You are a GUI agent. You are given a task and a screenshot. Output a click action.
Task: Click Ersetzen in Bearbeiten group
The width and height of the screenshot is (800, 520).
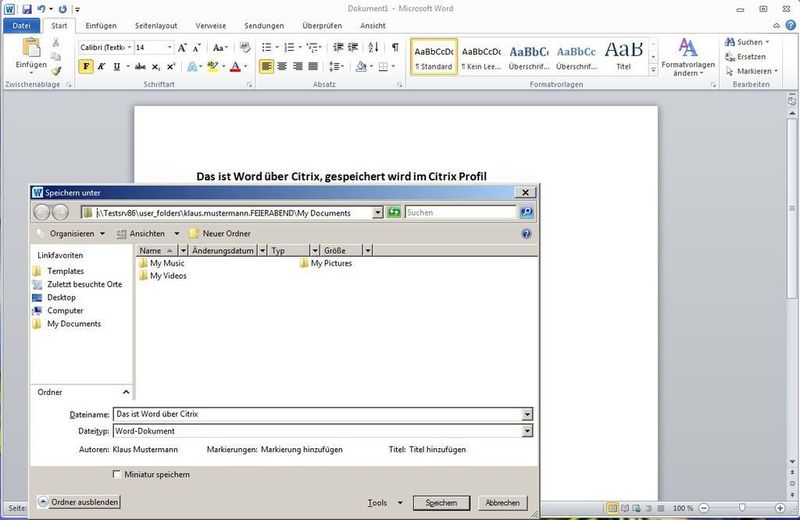click(x=745, y=57)
